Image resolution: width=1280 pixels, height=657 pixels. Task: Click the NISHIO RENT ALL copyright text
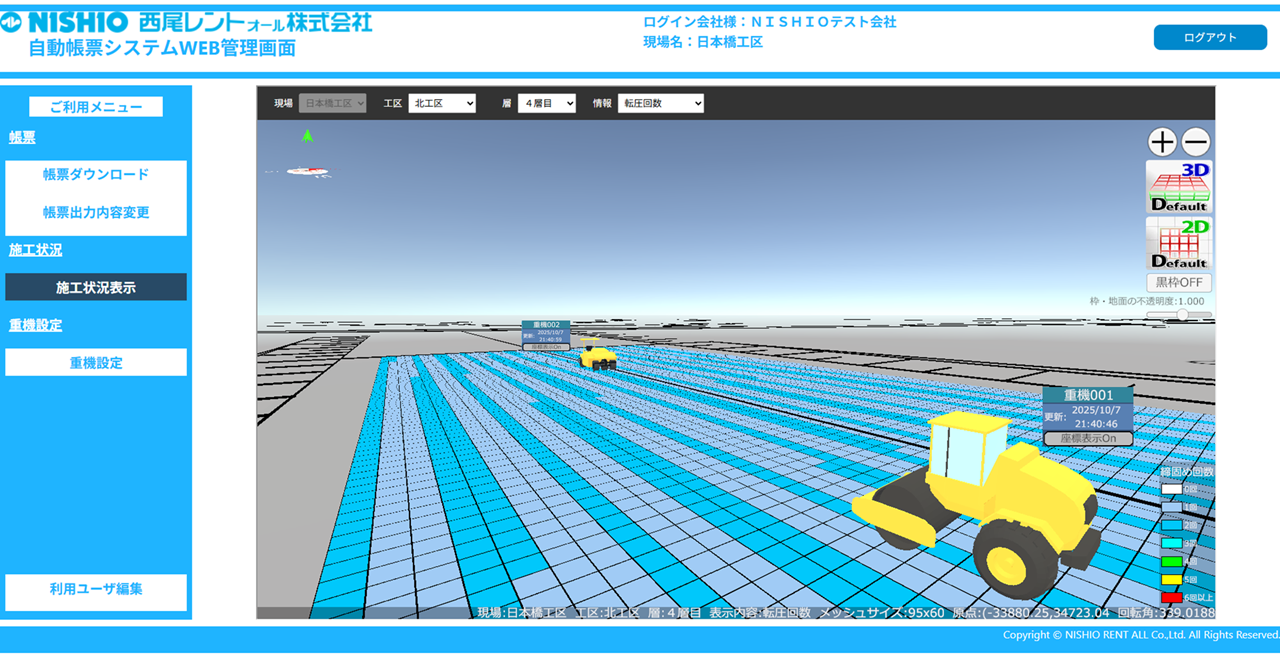[1141, 635]
